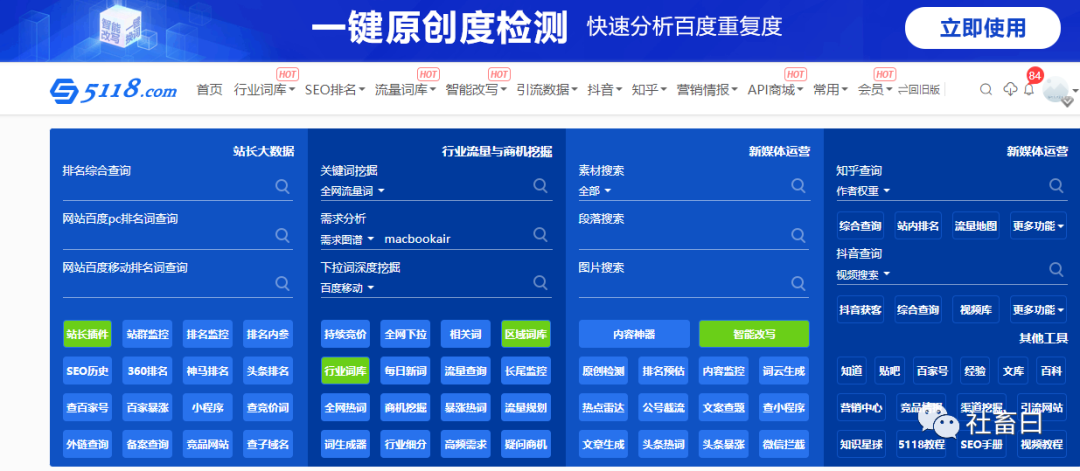Focus the 需求分析 input containing macbookair

(x=455, y=239)
